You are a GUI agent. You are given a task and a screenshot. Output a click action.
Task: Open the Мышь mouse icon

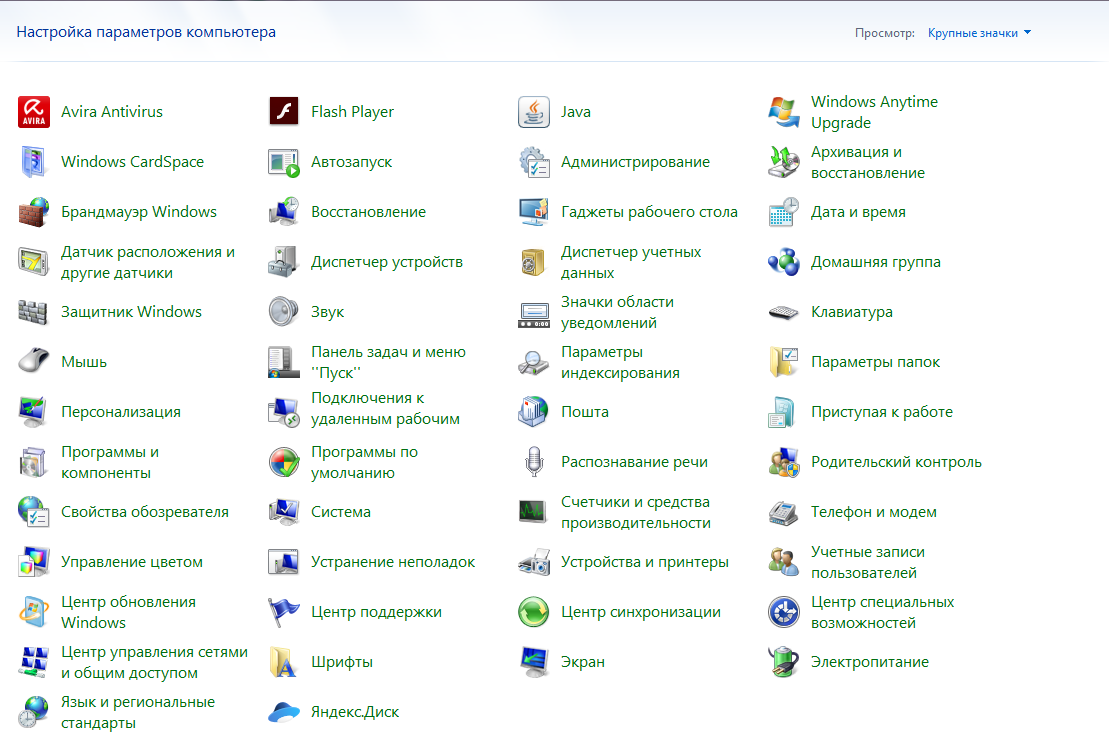point(34,362)
